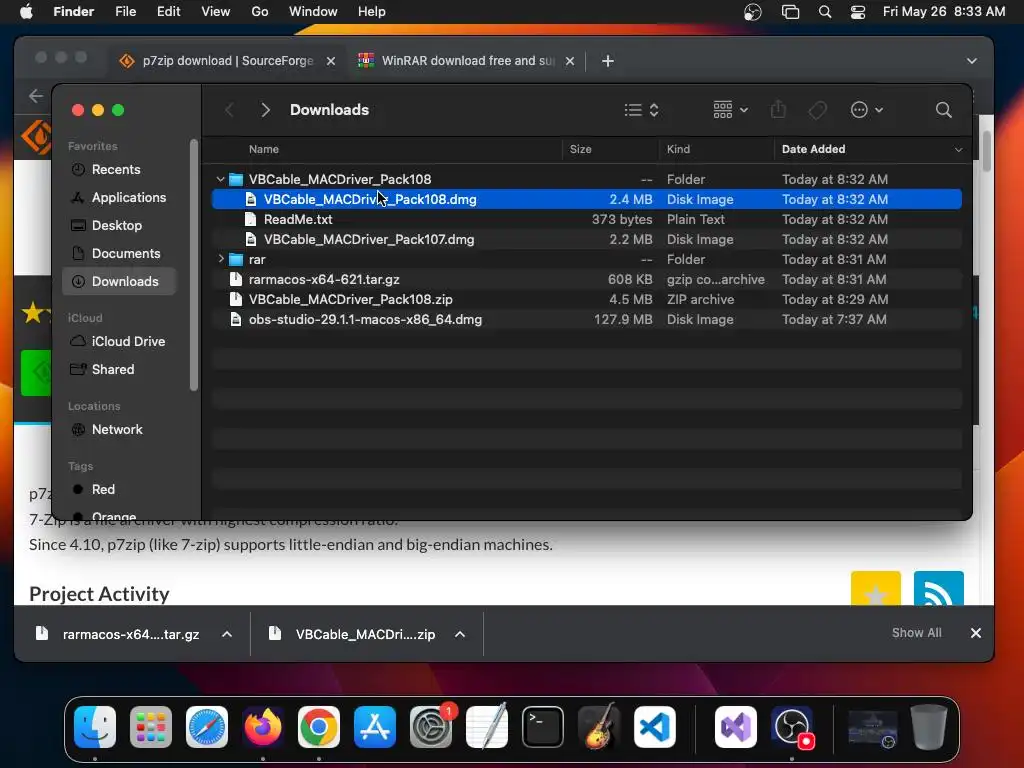Switch to the p7zip SourceForge tab
The image size is (1024, 768).
(x=227, y=61)
